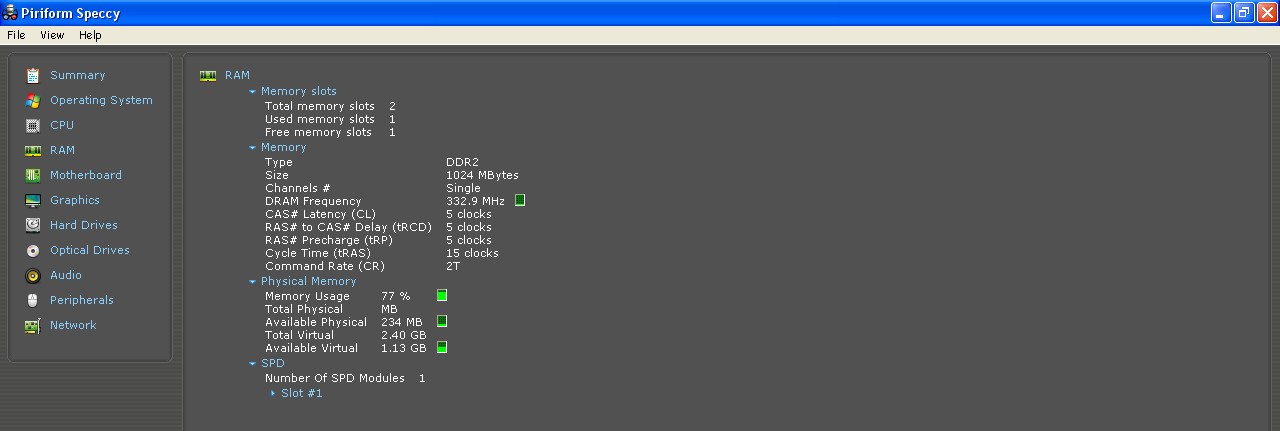The height and width of the screenshot is (431, 1280).
Task: Select the RAM section label in sidebar
Action: coord(62,150)
